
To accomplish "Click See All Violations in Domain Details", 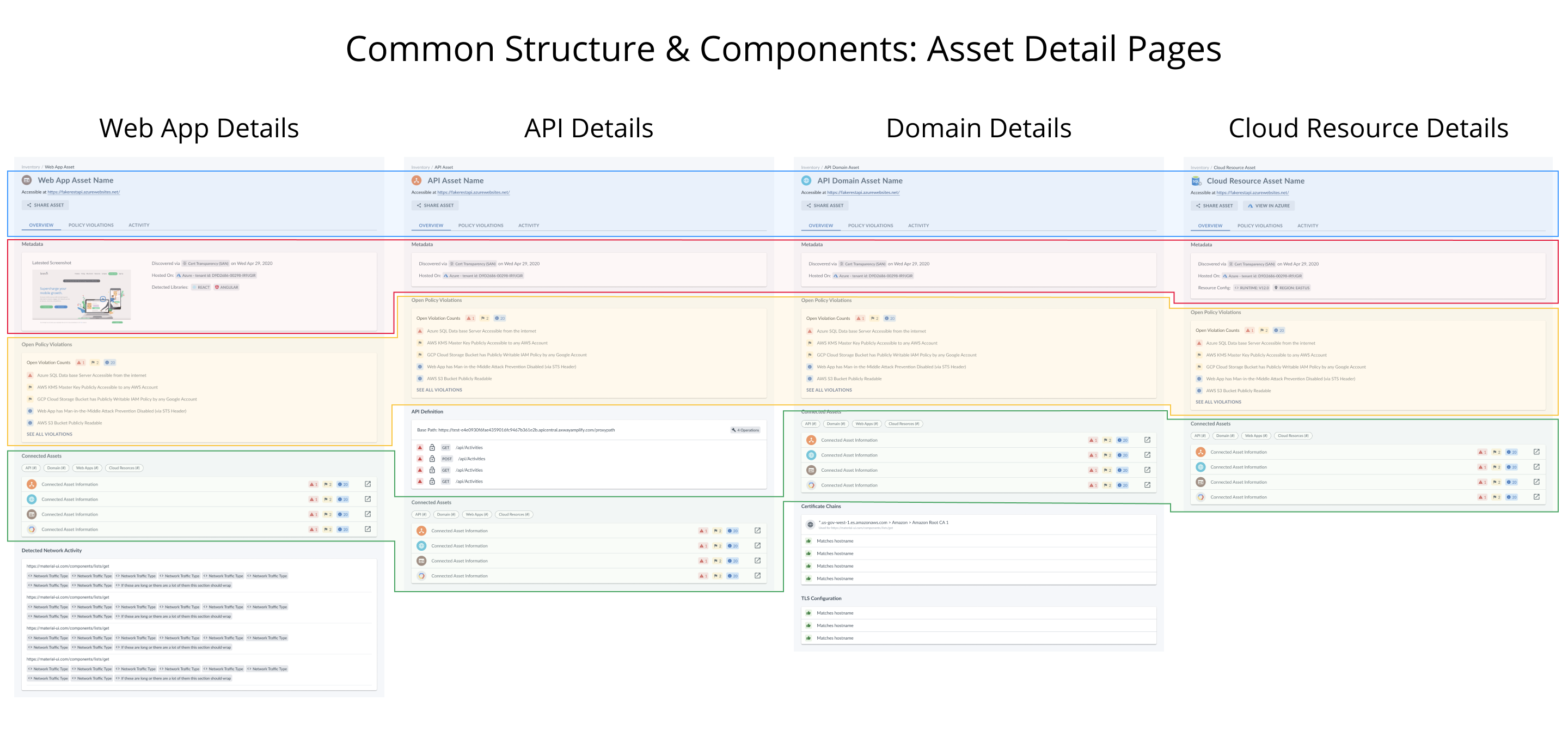I will 829,390.
